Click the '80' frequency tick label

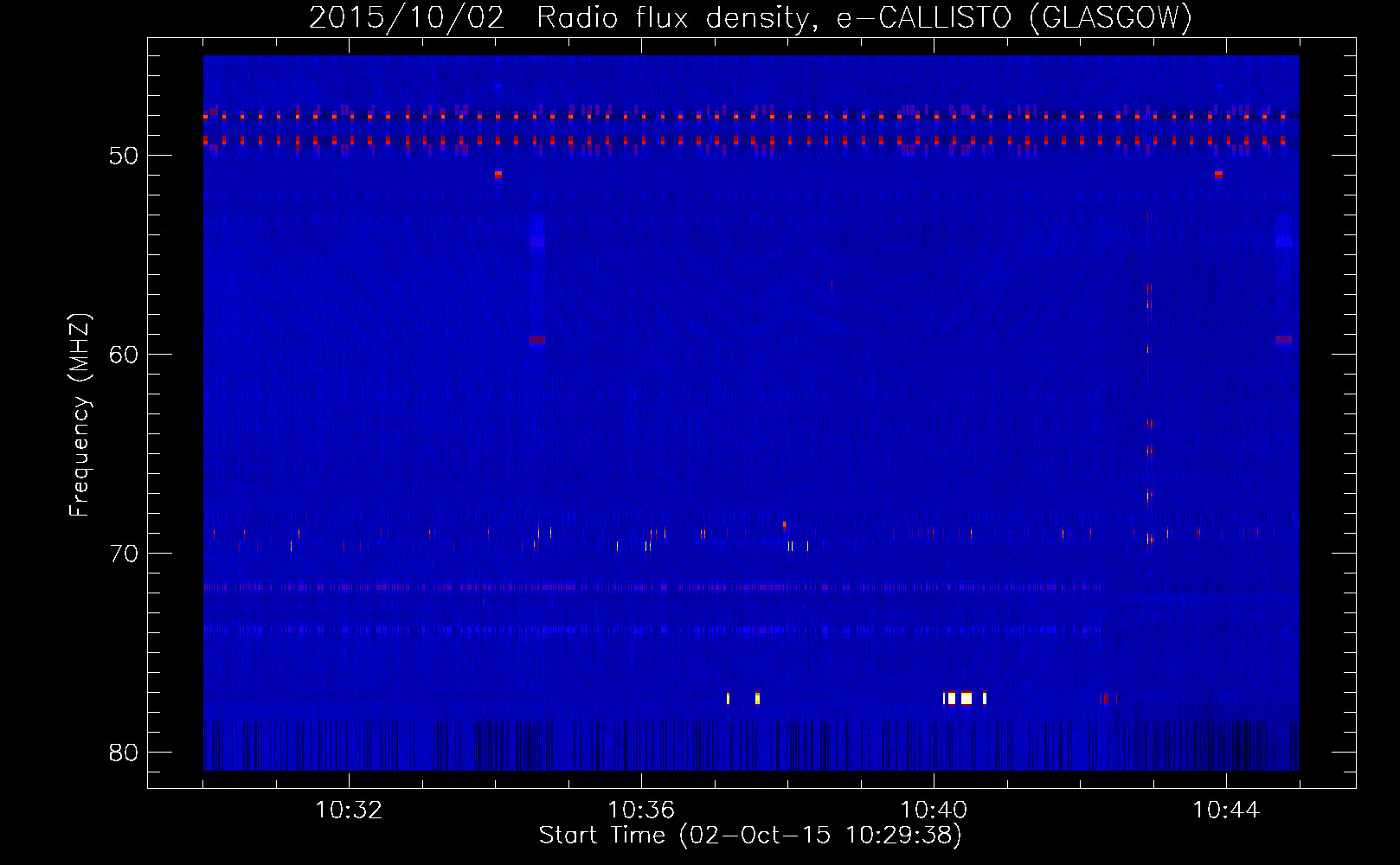point(124,753)
